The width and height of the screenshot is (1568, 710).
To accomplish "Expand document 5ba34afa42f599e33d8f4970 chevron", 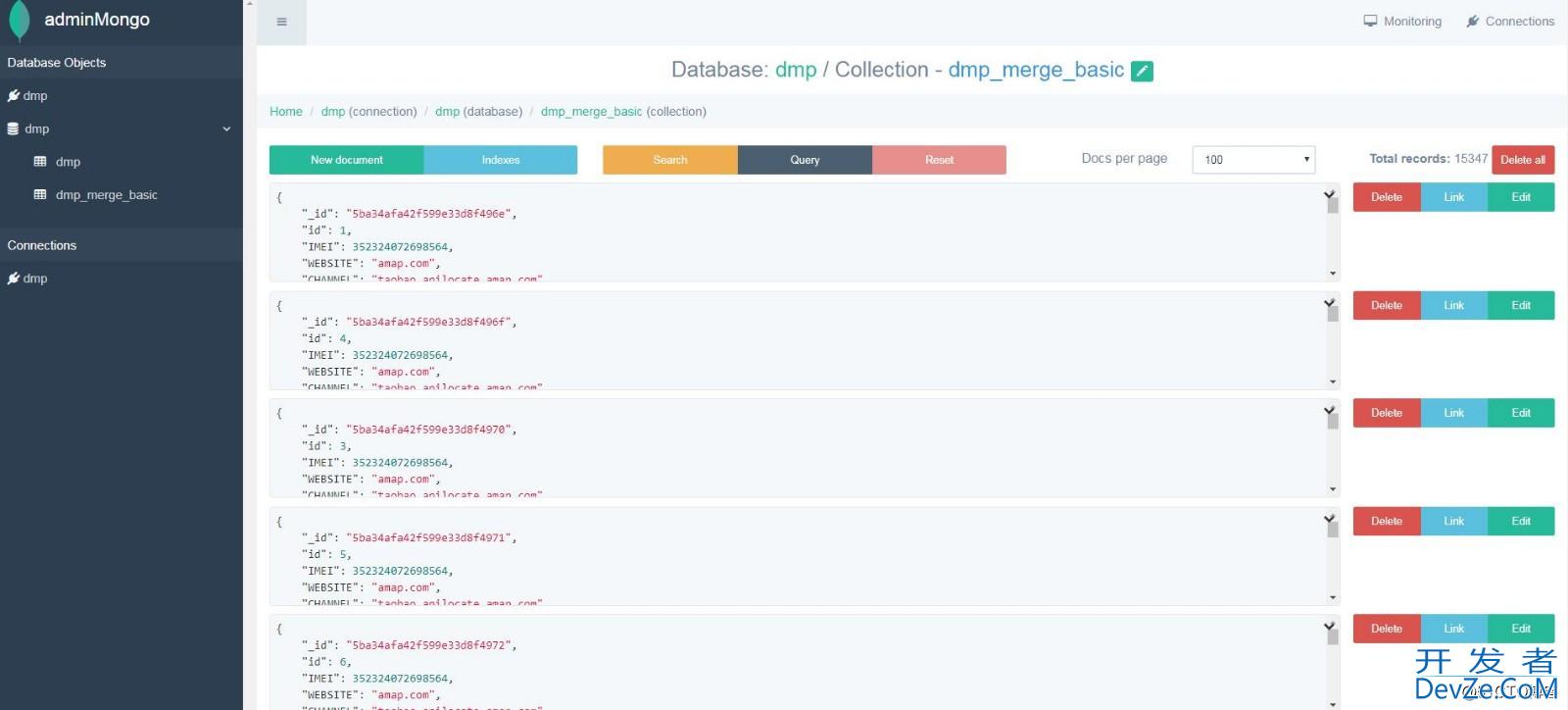I will tap(1329, 410).
